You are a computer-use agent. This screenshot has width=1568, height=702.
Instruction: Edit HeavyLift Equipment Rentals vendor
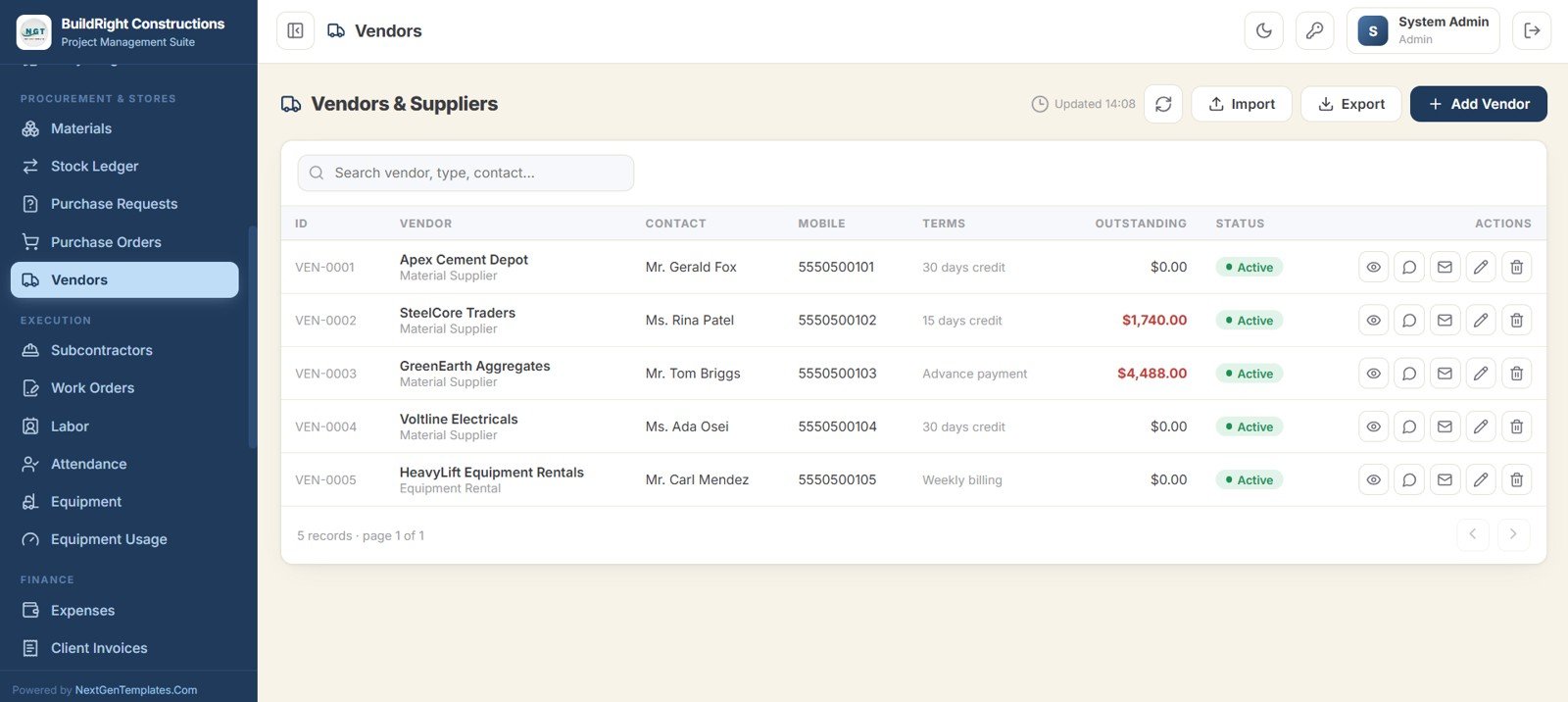(1481, 479)
